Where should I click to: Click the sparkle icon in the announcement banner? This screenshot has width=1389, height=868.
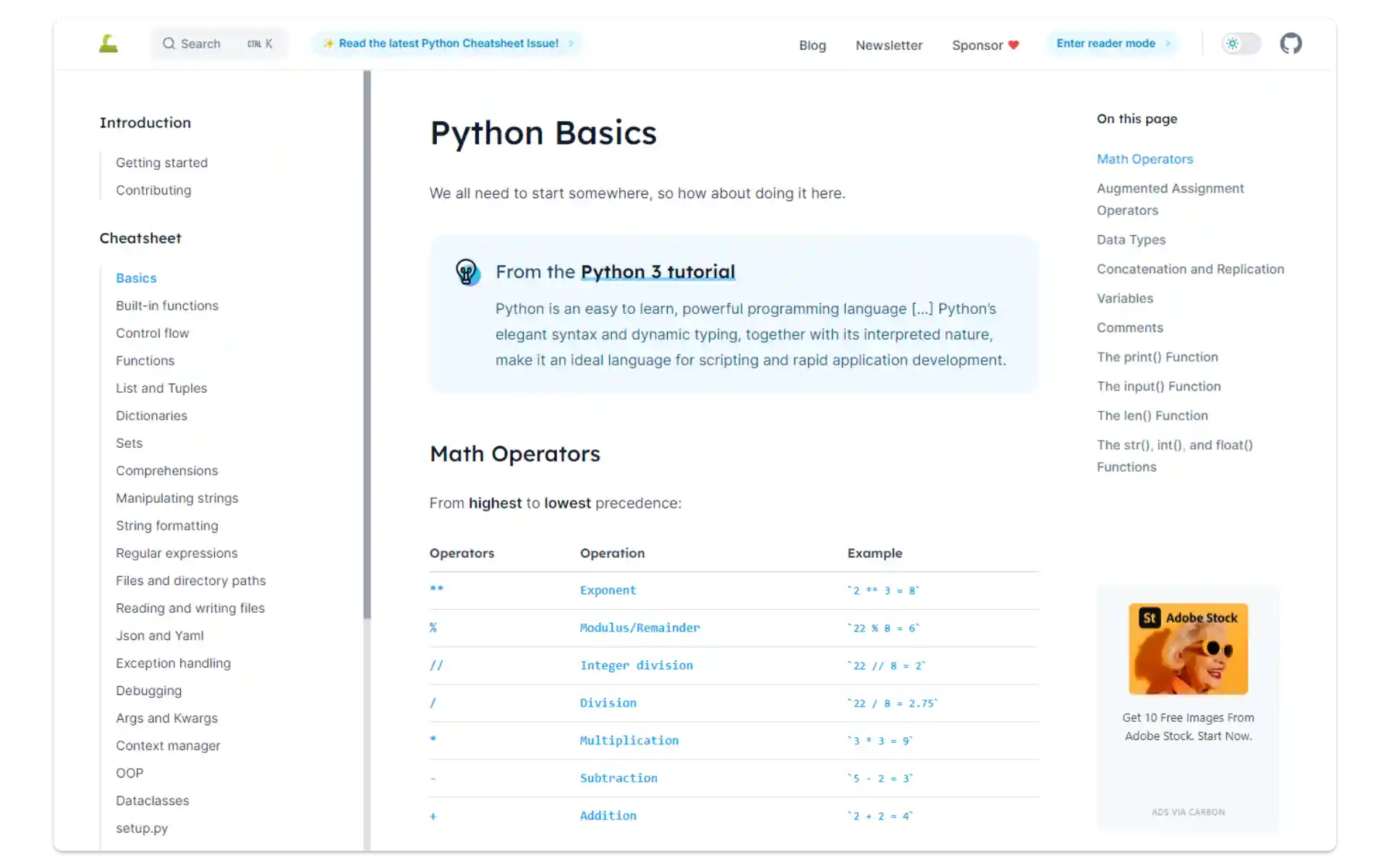pyautogui.click(x=328, y=43)
